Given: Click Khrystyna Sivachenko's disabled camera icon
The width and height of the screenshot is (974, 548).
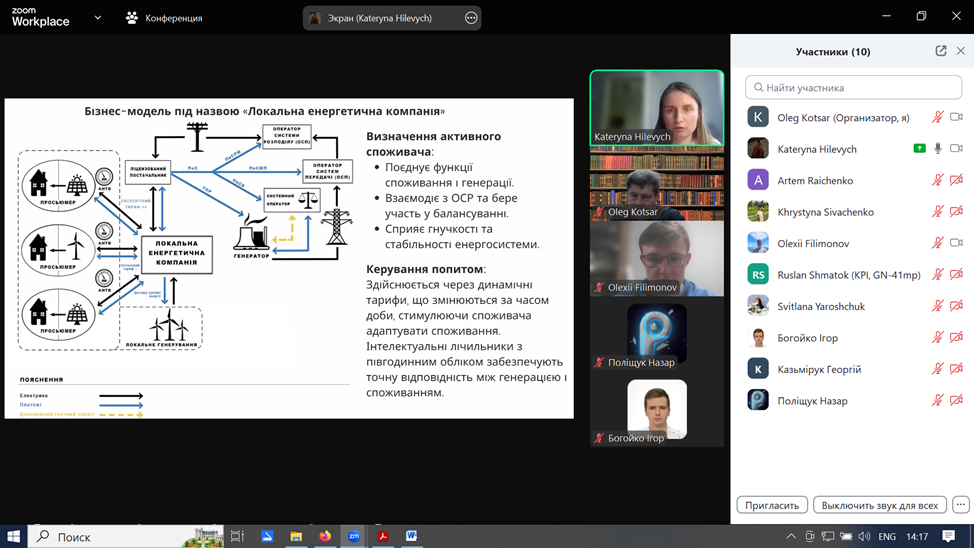Looking at the screenshot, I should (956, 212).
